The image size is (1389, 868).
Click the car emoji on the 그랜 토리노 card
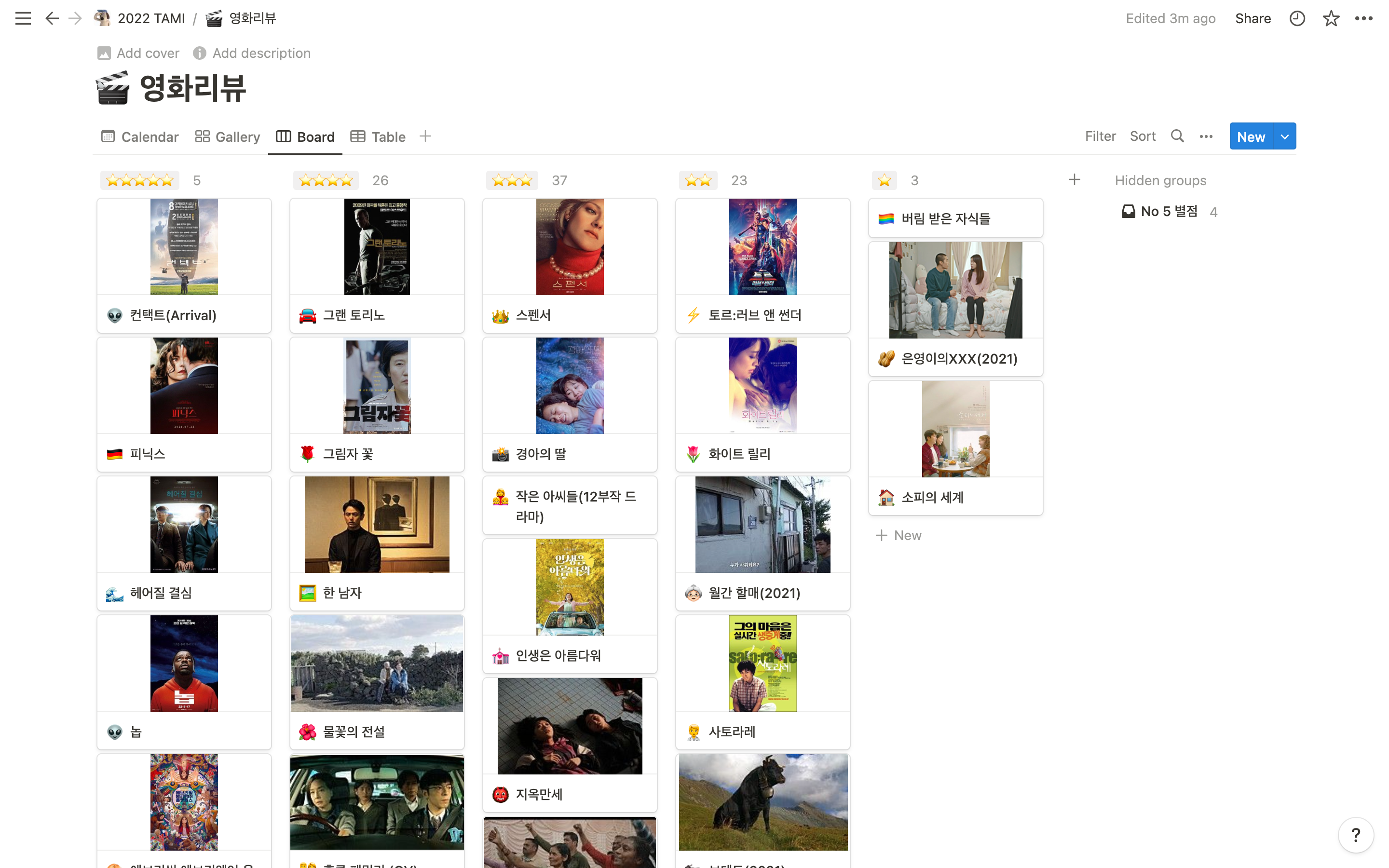[x=308, y=315]
